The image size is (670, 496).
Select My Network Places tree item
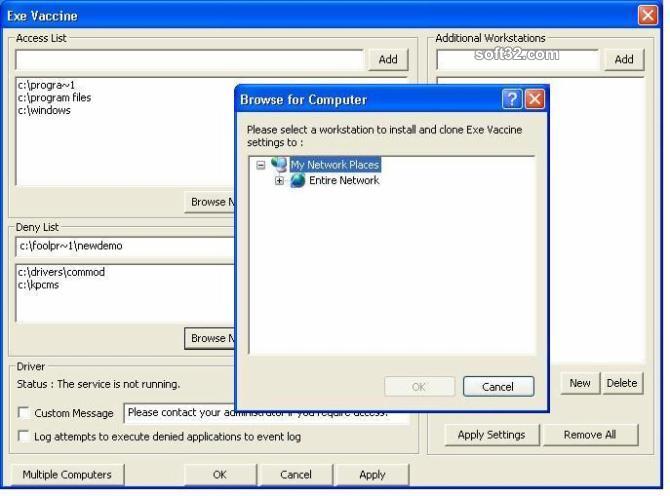[335, 165]
